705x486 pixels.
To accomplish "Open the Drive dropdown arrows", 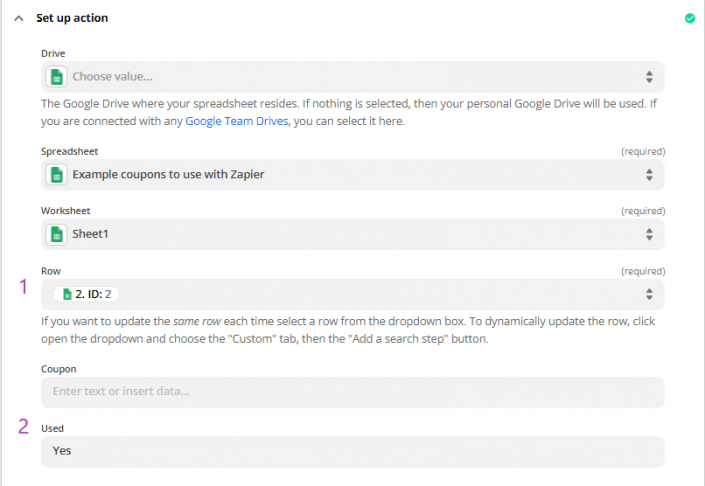I will click(x=649, y=77).
